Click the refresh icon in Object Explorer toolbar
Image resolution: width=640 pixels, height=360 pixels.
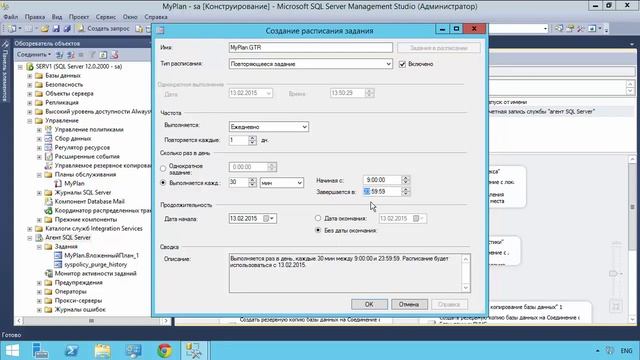103,54
